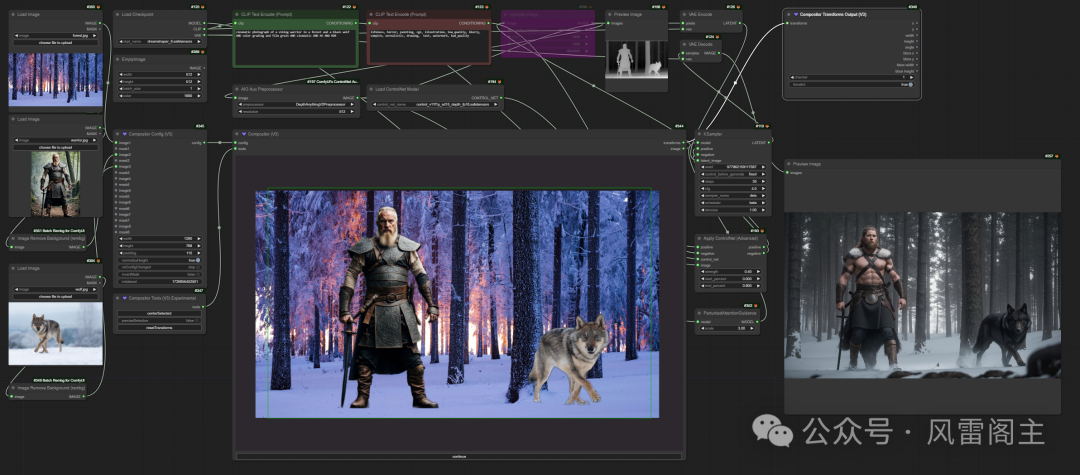
Task: Open image selector showing forest.jpg
Action: 56,35
